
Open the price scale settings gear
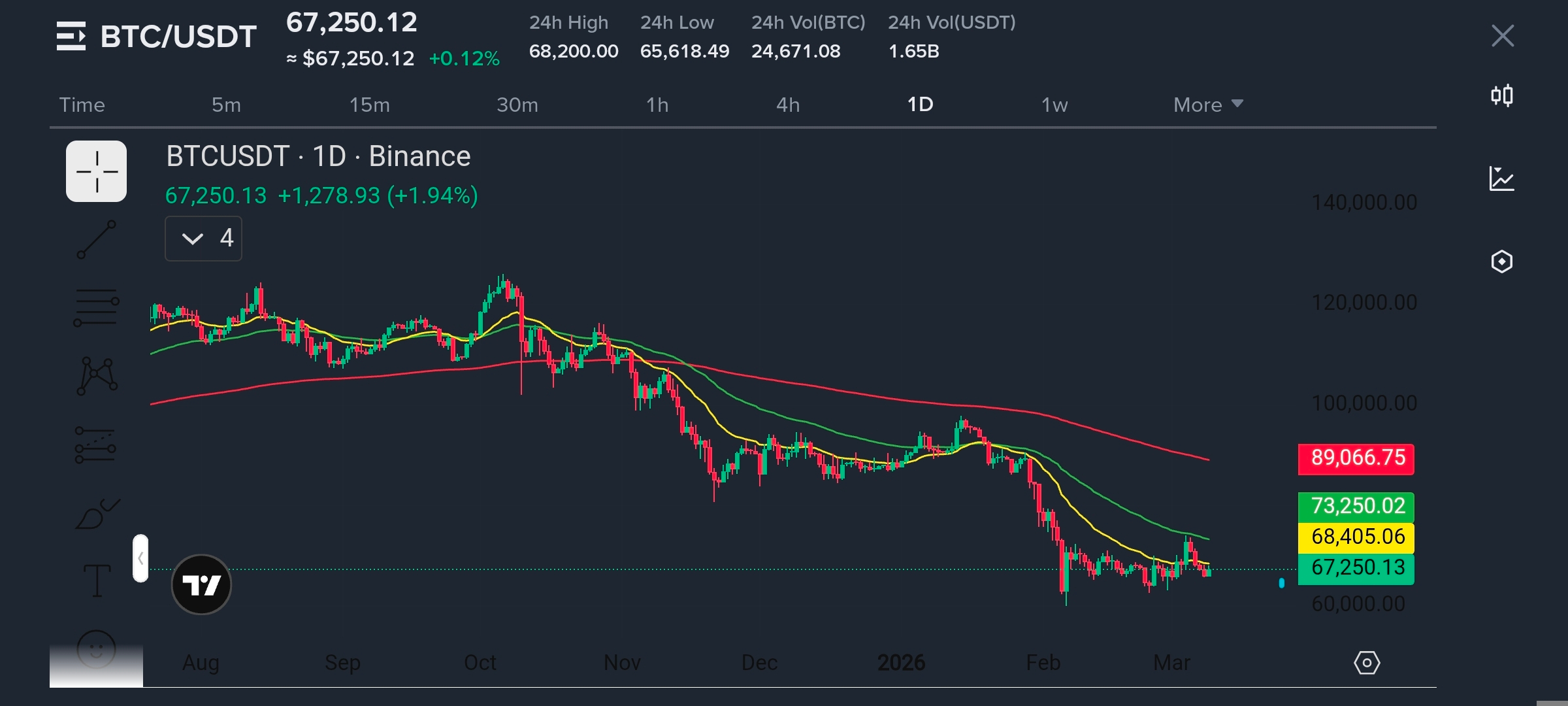point(1366,663)
